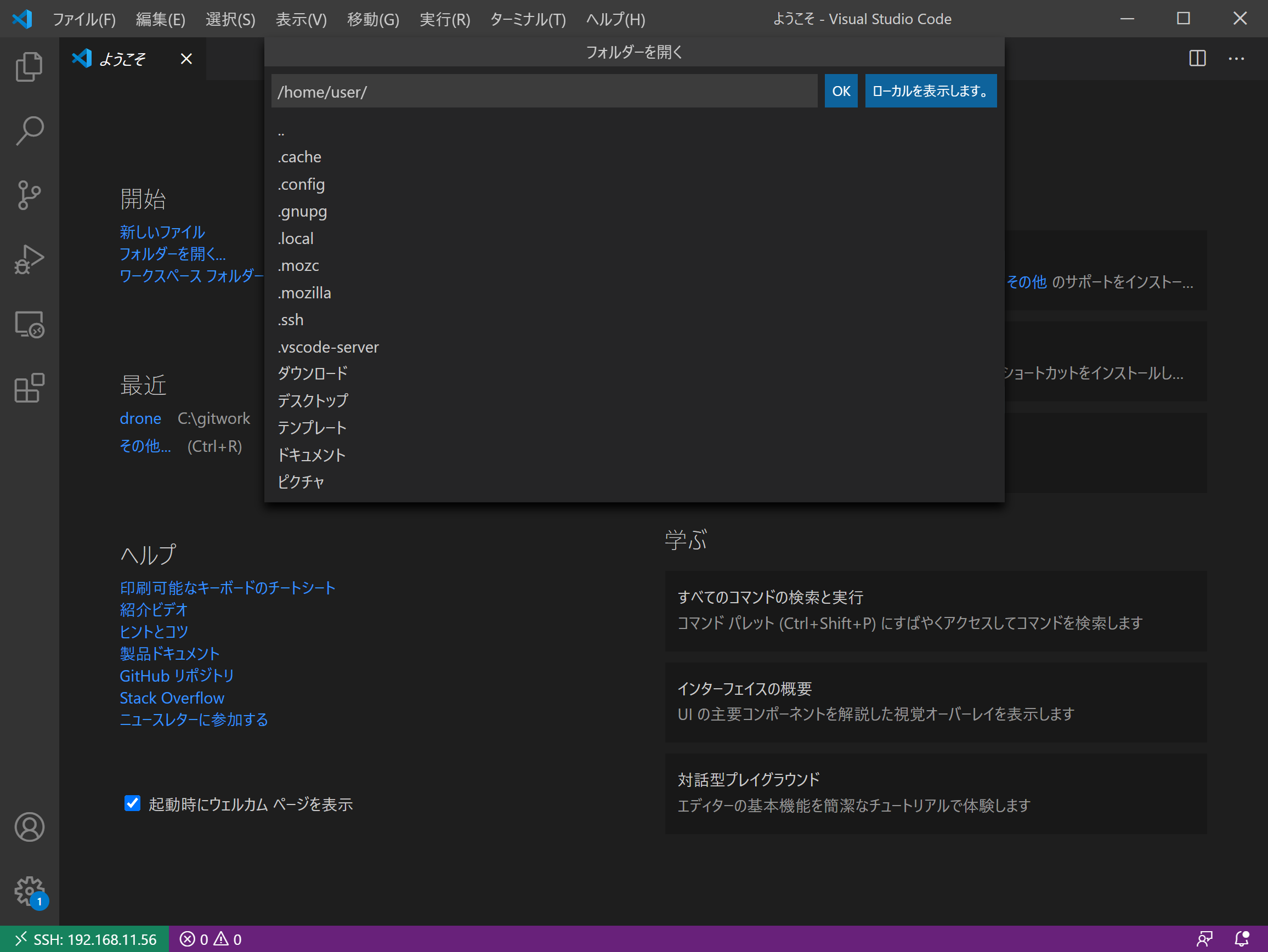
Task: Open すべてのコマンドの検索と実行 card
Action: point(936,611)
